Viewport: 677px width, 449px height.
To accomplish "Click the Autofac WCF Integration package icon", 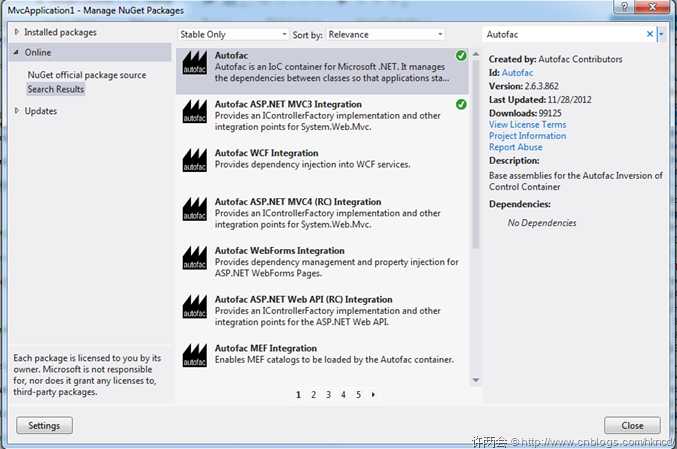I will point(195,160).
